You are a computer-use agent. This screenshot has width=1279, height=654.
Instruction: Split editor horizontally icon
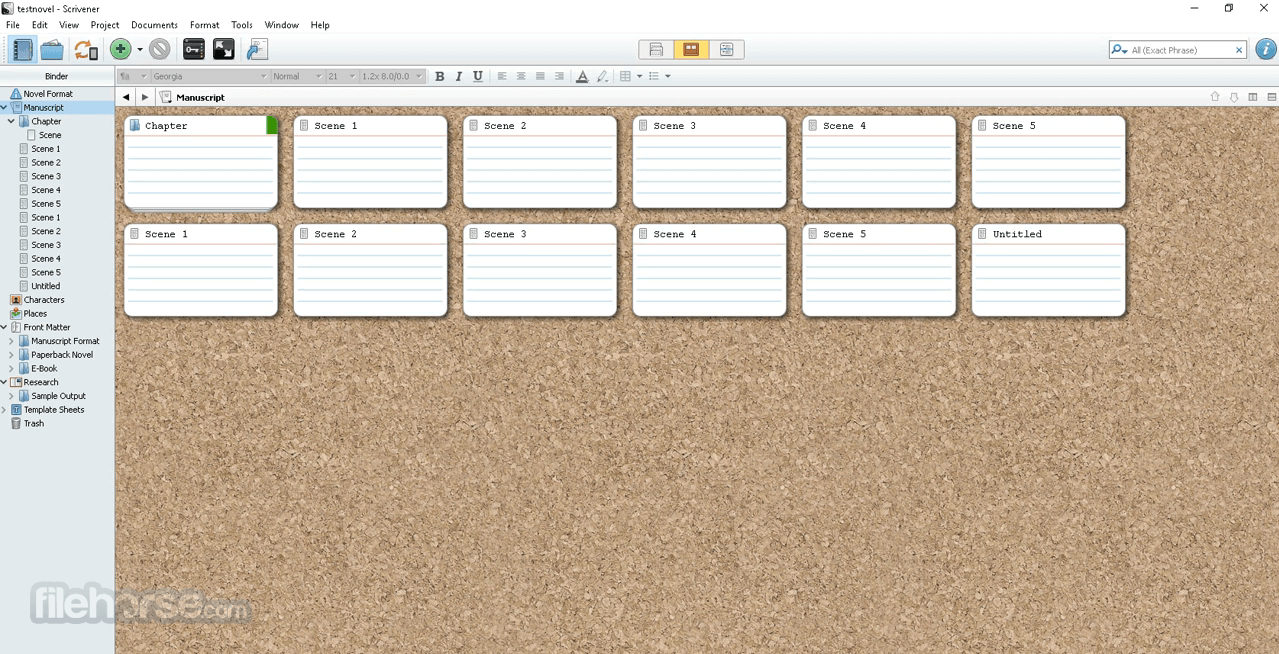pyautogui.click(x=1272, y=97)
